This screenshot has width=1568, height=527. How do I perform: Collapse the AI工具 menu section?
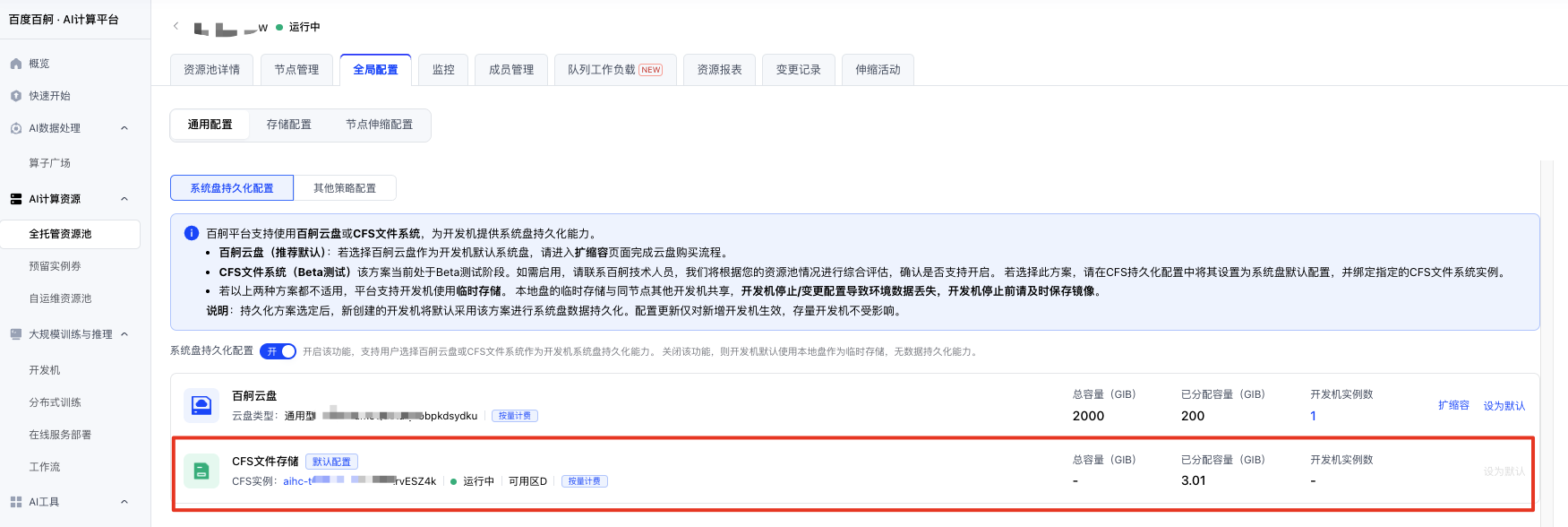pyautogui.click(x=124, y=502)
